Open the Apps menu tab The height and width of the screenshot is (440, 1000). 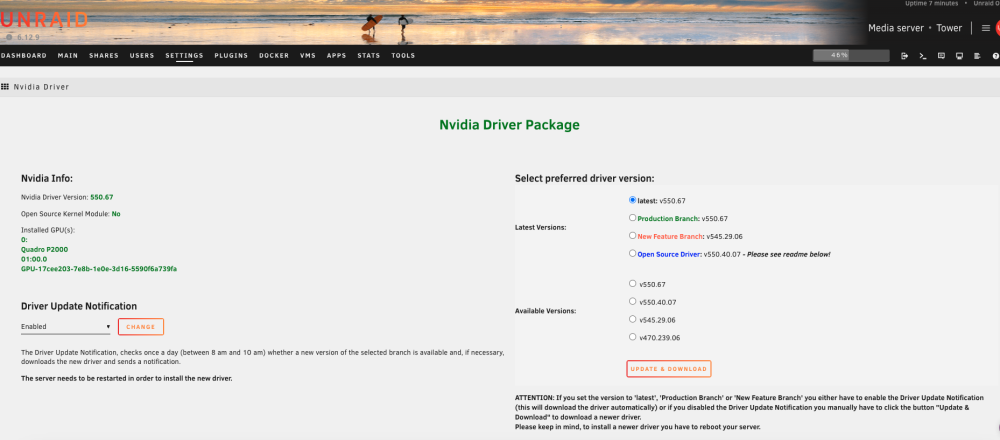[337, 55]
